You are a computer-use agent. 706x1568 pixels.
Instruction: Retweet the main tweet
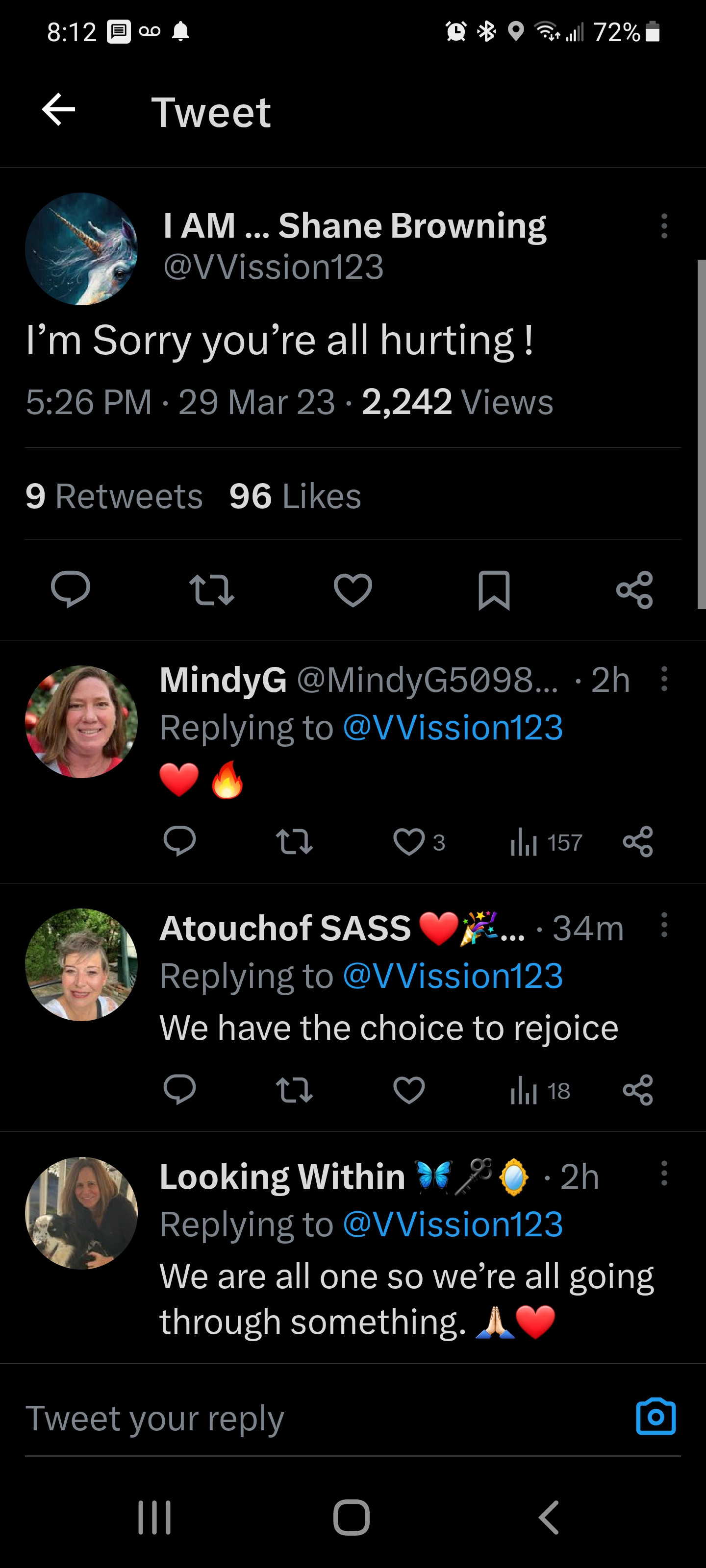coord(211,589)
